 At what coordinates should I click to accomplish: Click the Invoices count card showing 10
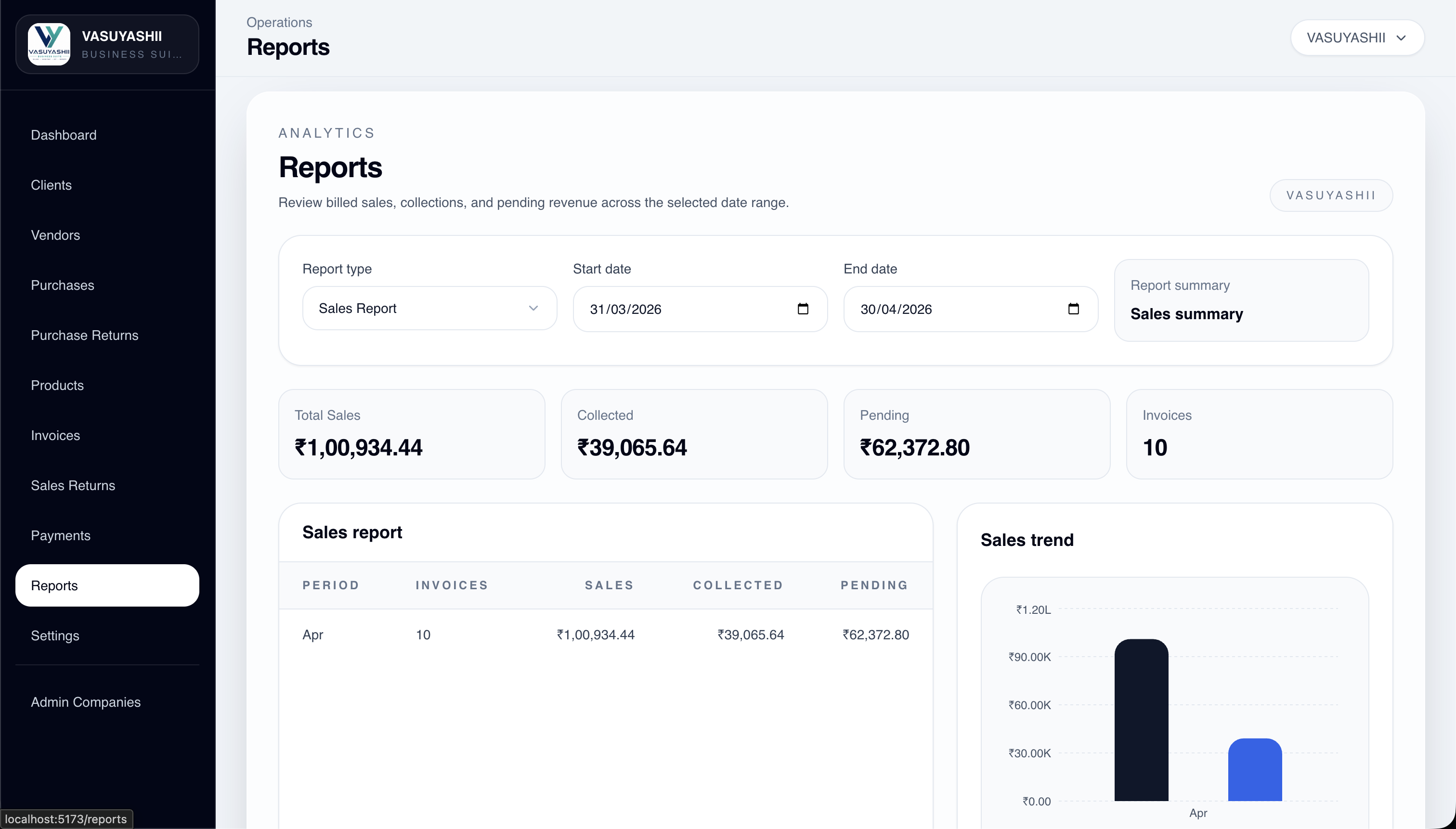point(1260,434)
